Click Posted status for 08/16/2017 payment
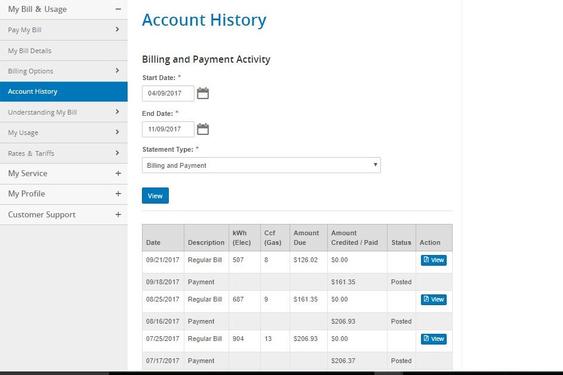Viewport: 563px width, 375px height. (x=401, y=321)
